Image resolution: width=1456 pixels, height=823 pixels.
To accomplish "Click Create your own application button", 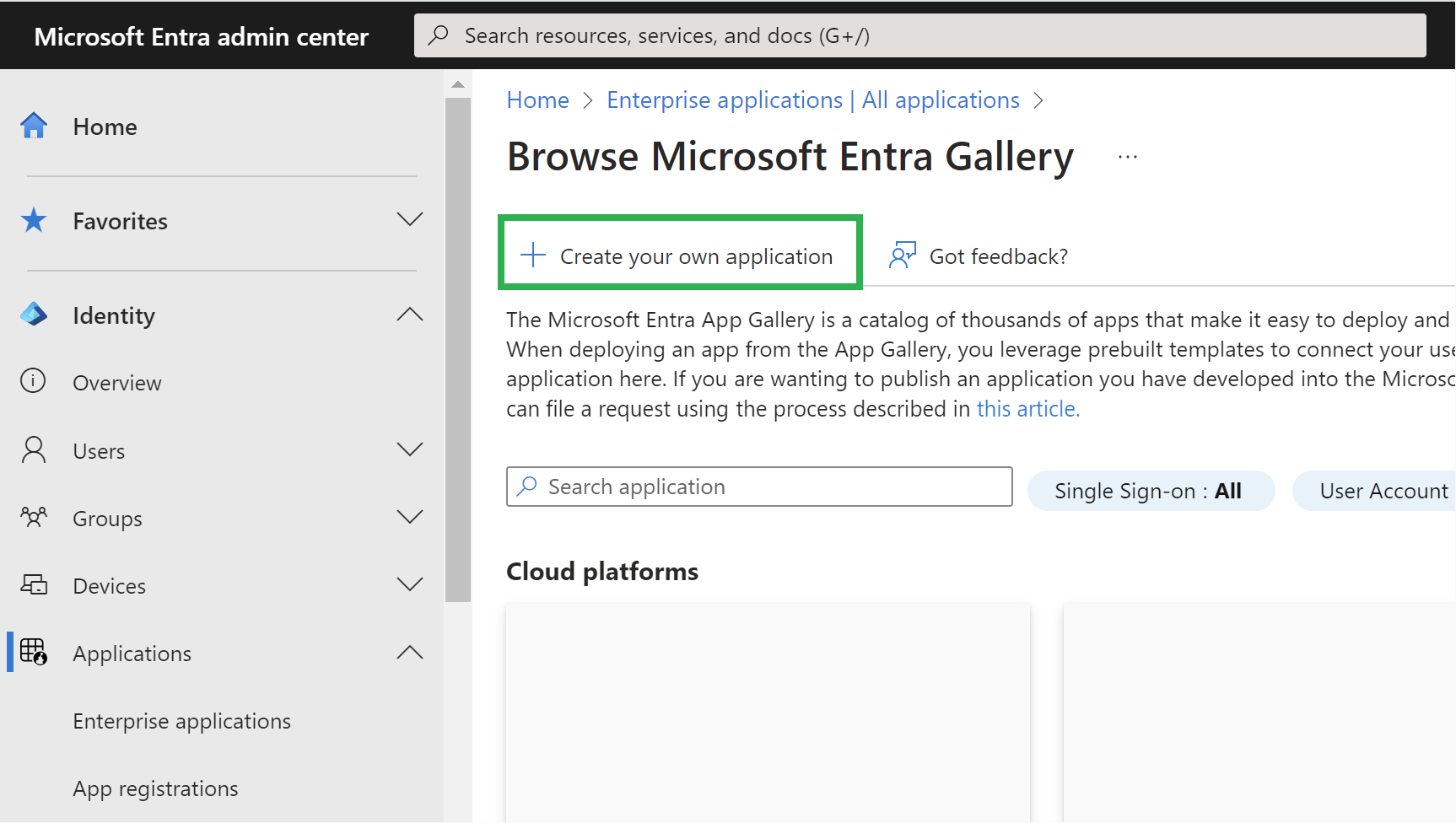I will [680, 253].
